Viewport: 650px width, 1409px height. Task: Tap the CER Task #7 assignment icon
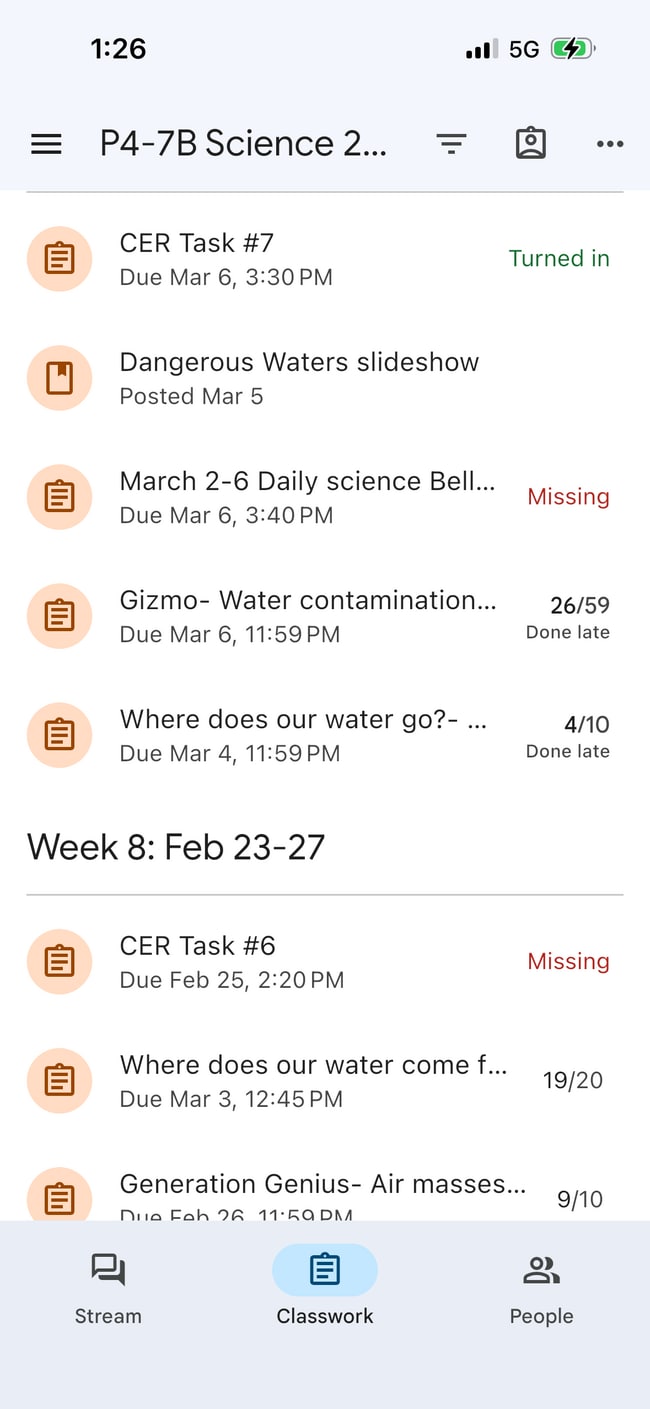coord(60,259)
